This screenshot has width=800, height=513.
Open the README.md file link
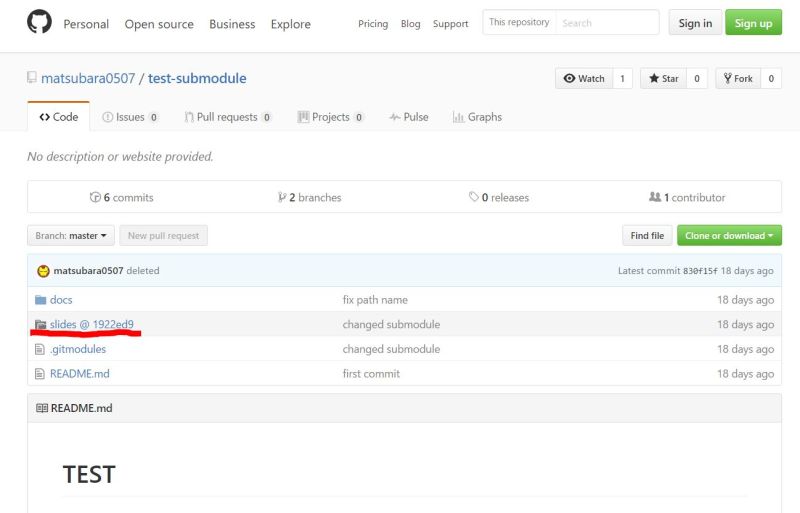pyautogui.click(x=80, y=374)
